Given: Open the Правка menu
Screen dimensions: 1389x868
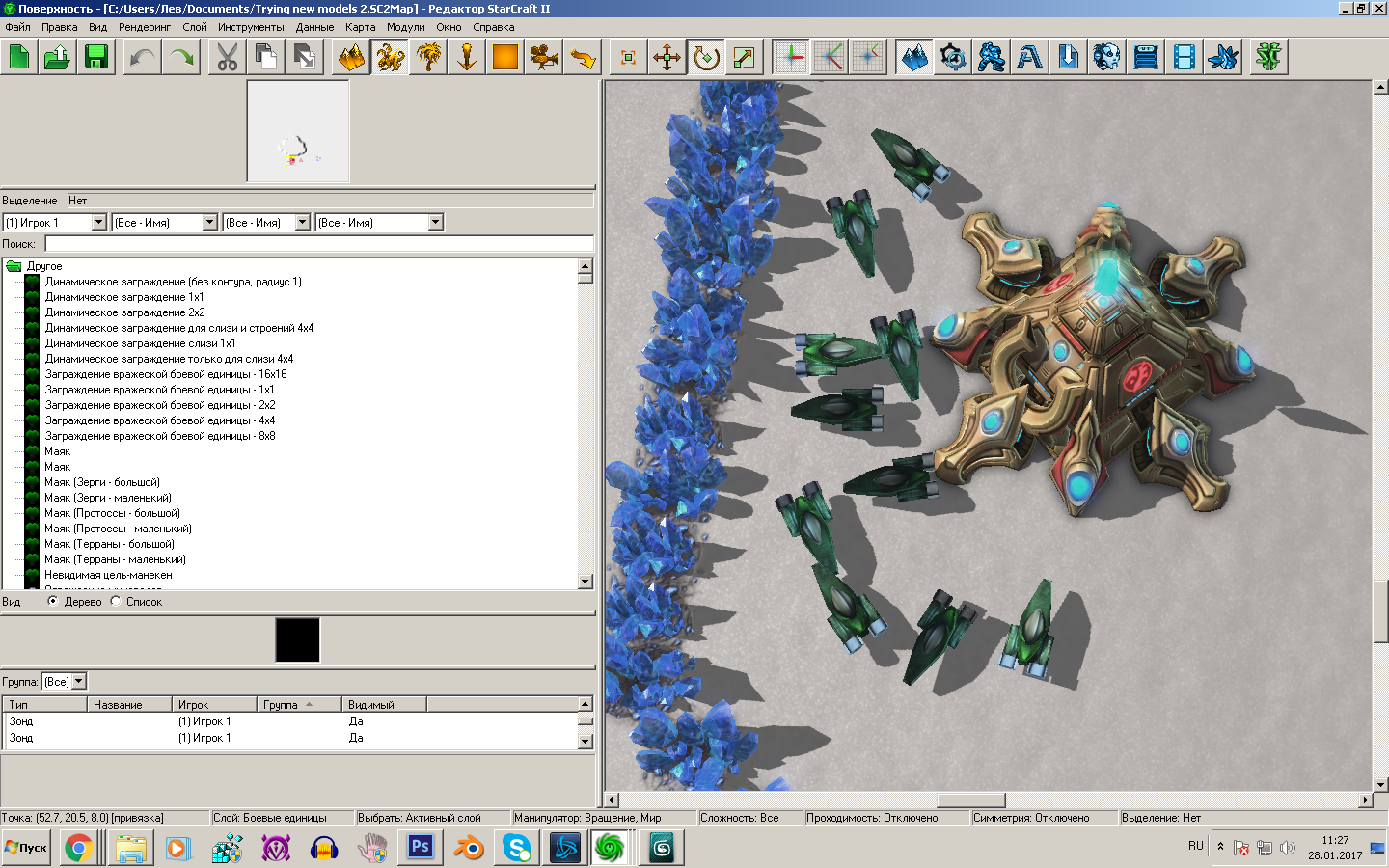Looking at the screenshot, I should [60, 27].
